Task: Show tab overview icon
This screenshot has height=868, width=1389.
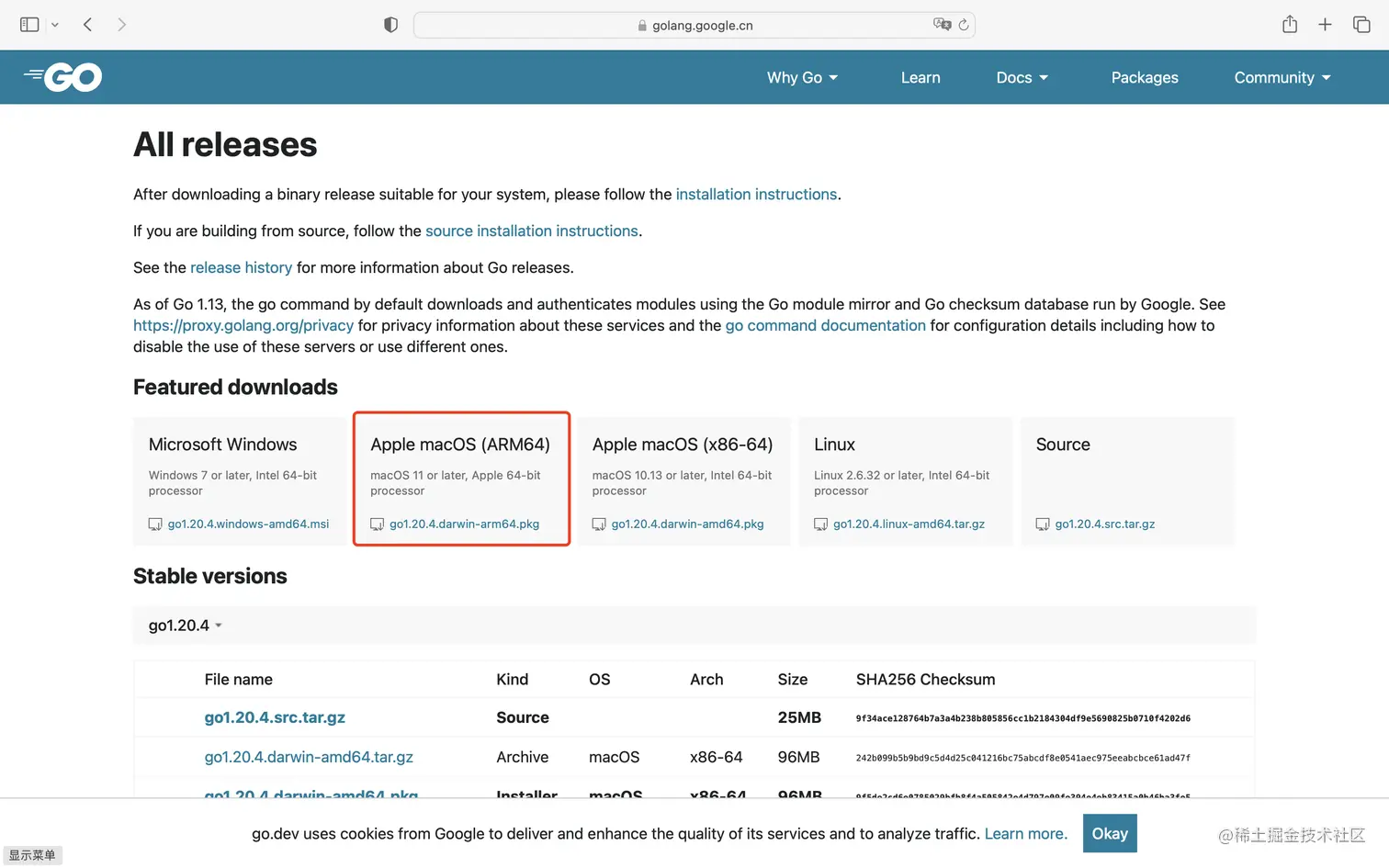Action: coord(1361,25)
